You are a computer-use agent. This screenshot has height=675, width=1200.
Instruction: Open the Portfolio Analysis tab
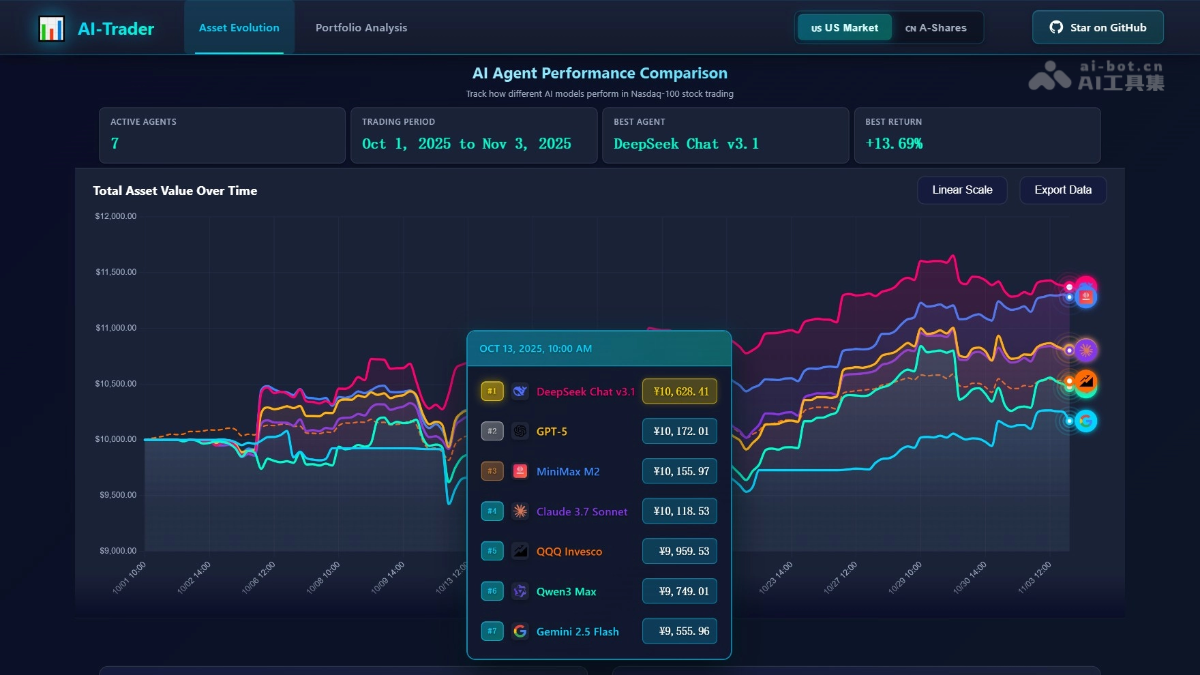pos(360,28)
